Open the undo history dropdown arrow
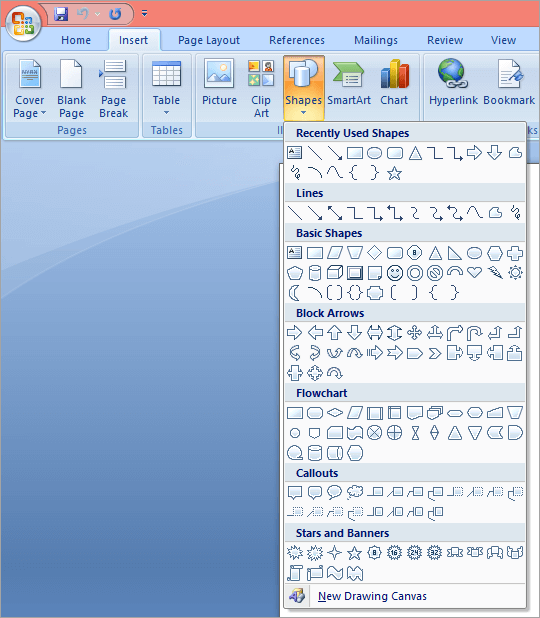This screenshot has width=540, height=618. point(97,15)
